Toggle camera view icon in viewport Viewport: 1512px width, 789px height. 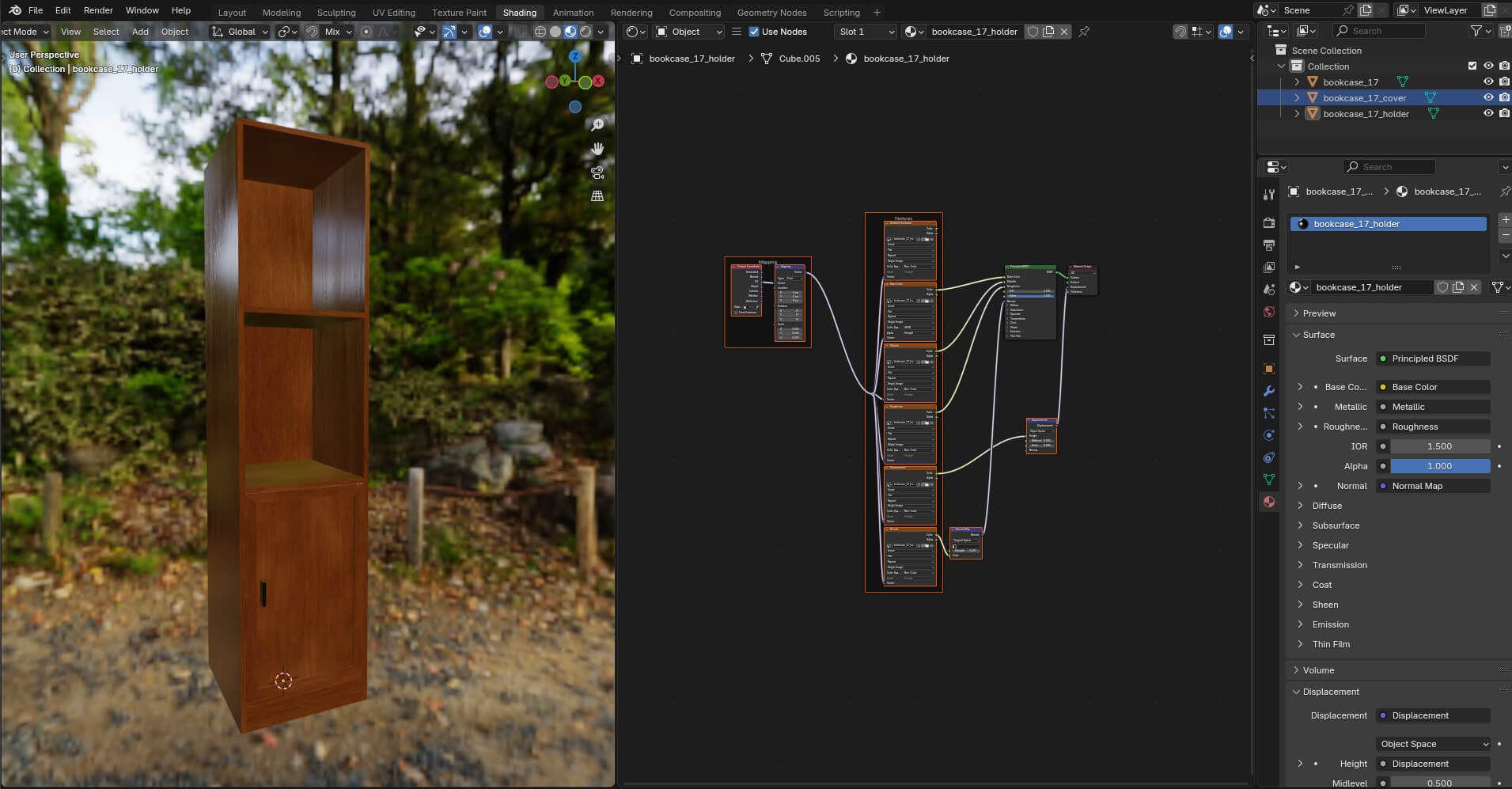[x=597, y=173]
